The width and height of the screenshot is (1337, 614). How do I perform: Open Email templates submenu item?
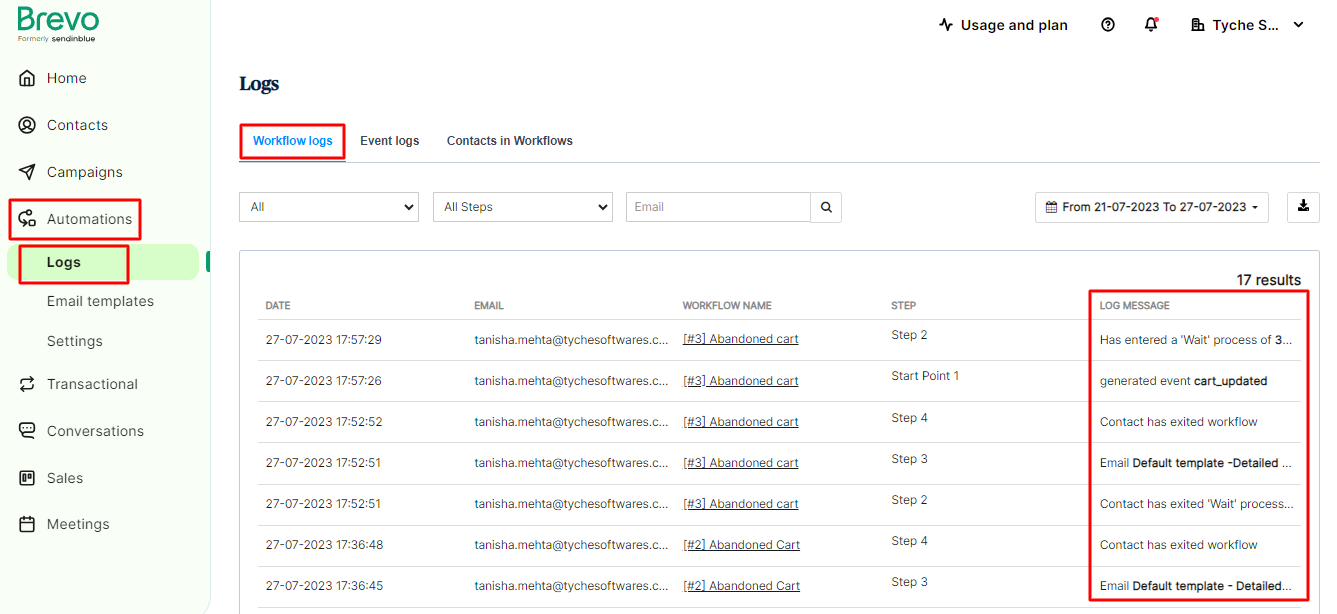[100, 301]
